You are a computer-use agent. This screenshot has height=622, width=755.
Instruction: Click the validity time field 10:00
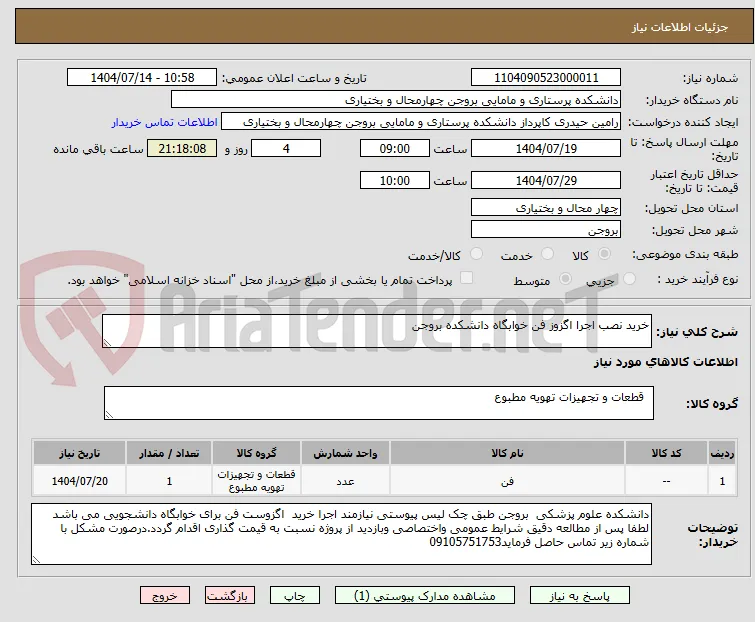pyautogui.click(x=395, y=181)
